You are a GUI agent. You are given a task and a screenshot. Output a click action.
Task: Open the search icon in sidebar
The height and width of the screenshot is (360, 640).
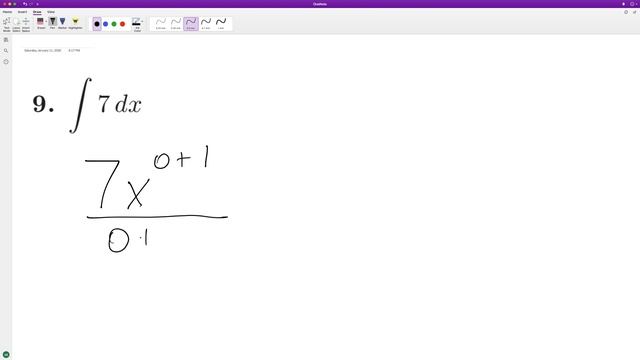pos(6,51)
